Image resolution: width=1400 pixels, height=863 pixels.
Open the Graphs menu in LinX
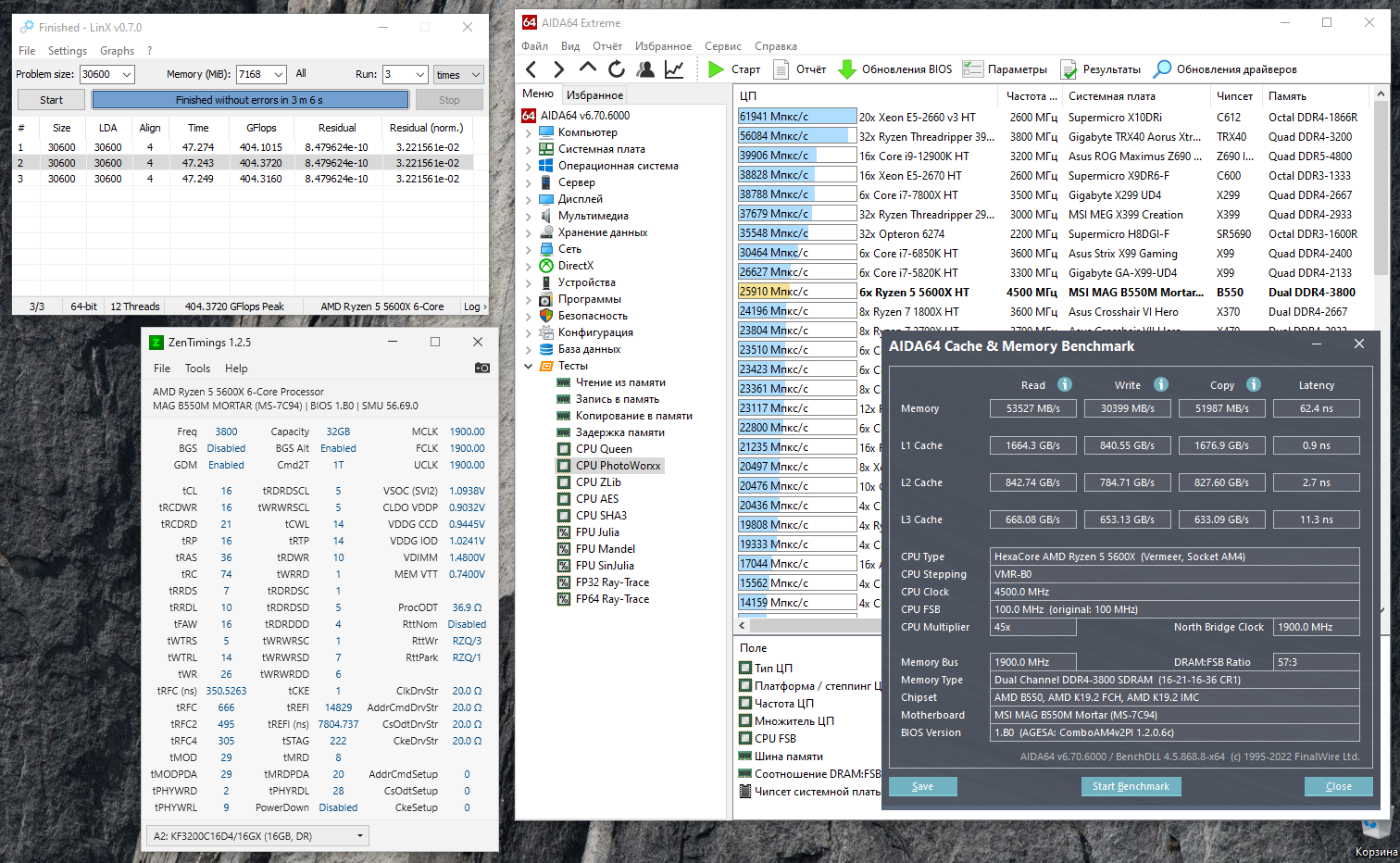click(x=117, y=51)
